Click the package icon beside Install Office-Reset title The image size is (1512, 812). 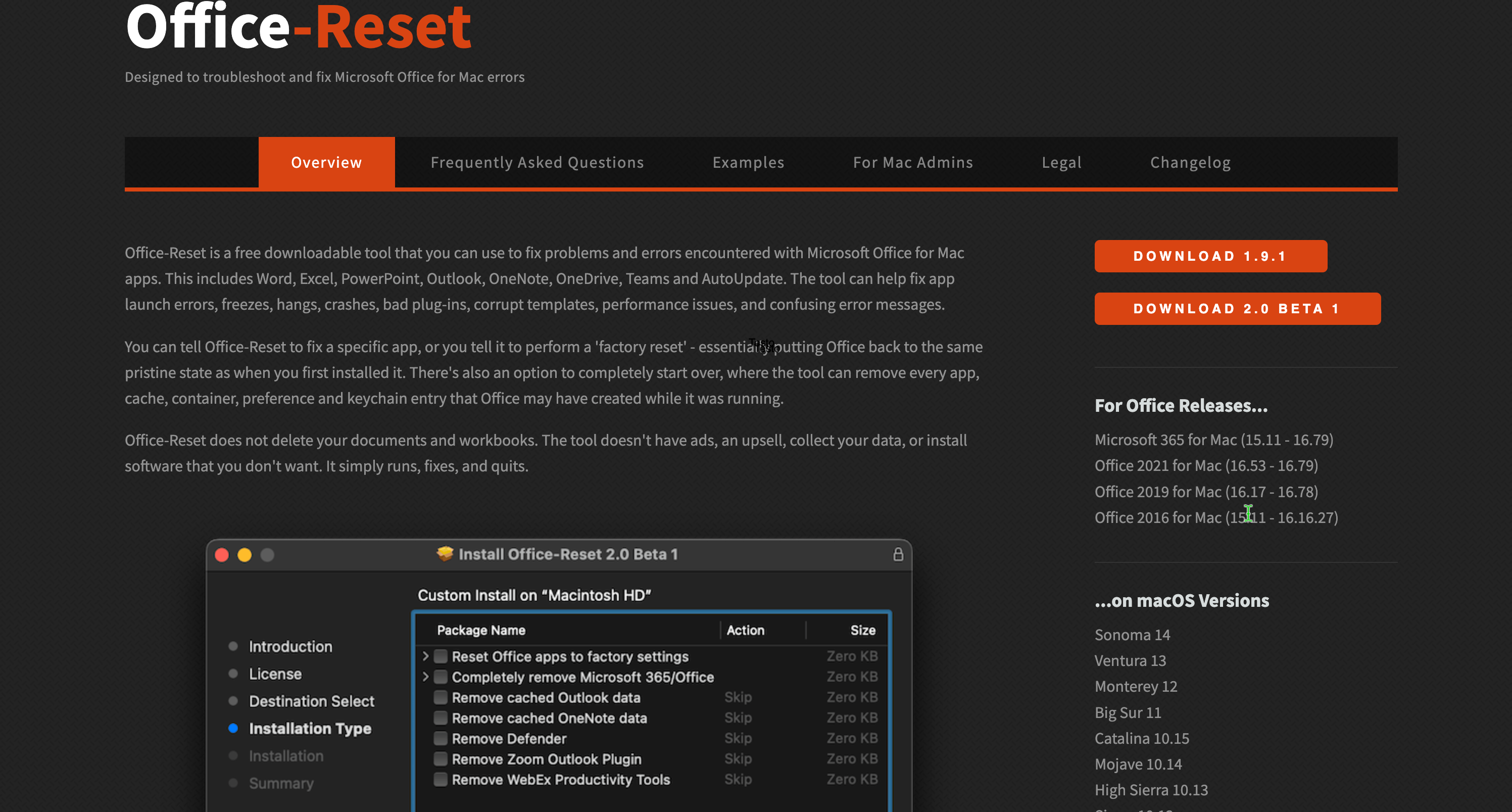[x=445, y=554]
